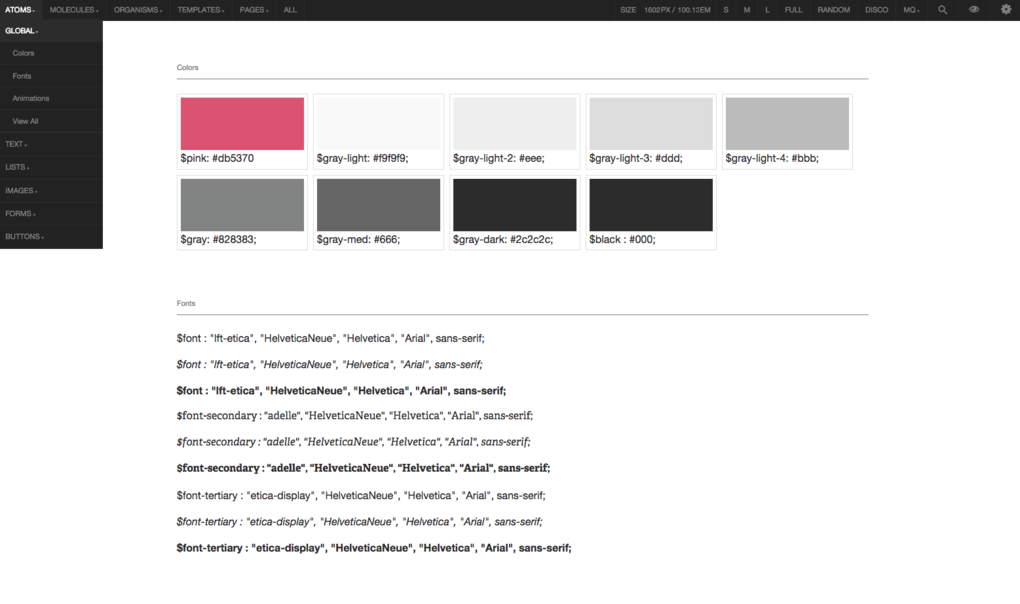Image resolution: width=1020 pixels, height=604 pixels.
Task: Open the TEMPLATES menu
Action: tap(201, 10)
